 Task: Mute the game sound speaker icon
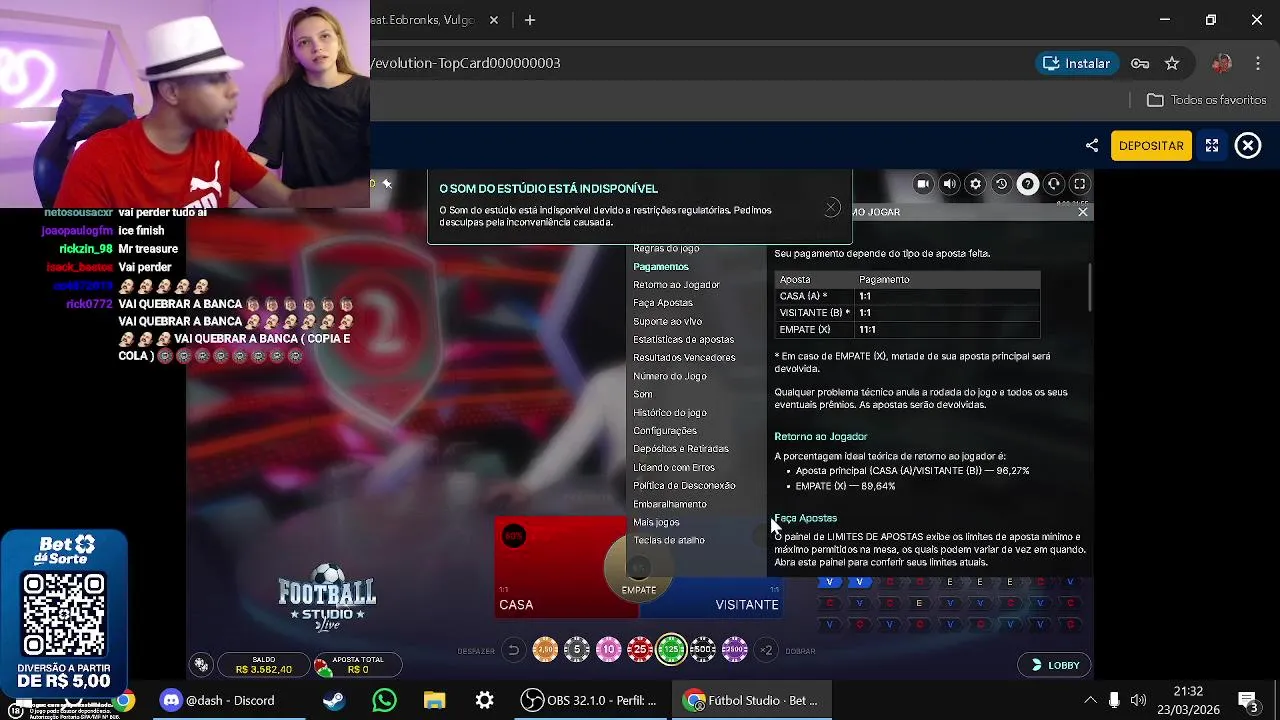949,184
